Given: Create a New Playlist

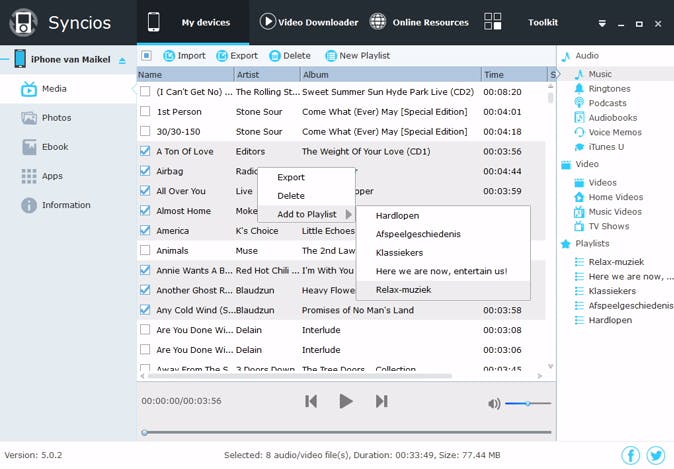Looking at the screenshot, I should pyautogui.click(x=358, y=56).
